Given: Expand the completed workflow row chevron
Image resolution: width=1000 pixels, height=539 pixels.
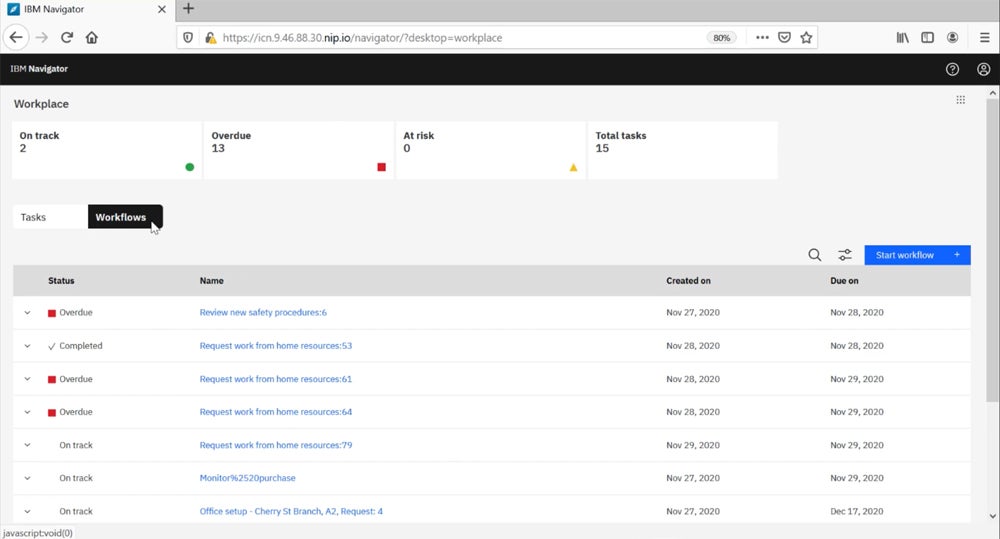Looking at the screenshot, I should click(28, 346).
